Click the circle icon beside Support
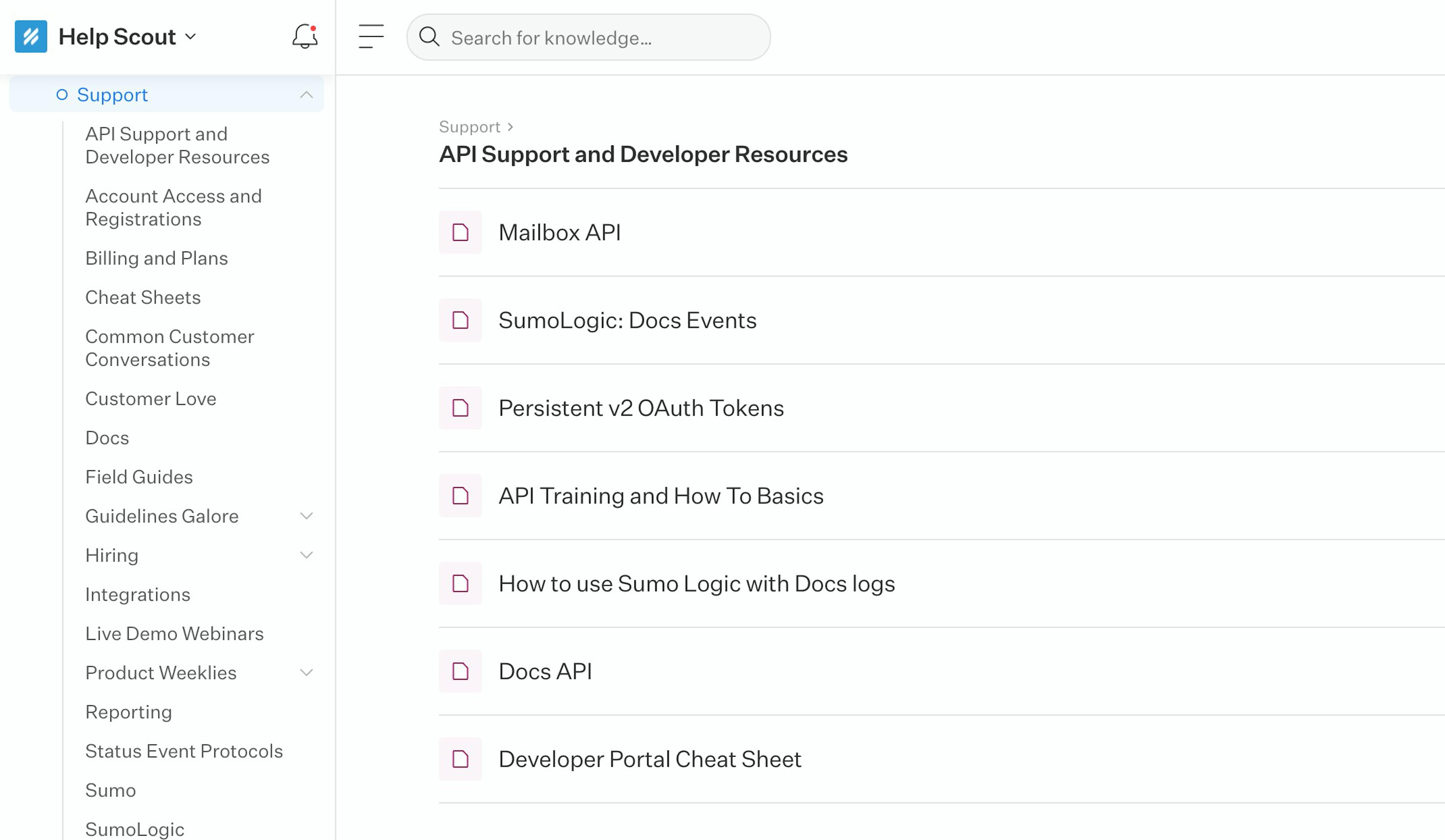The image size is (1445, 840). tap(62, 95)
